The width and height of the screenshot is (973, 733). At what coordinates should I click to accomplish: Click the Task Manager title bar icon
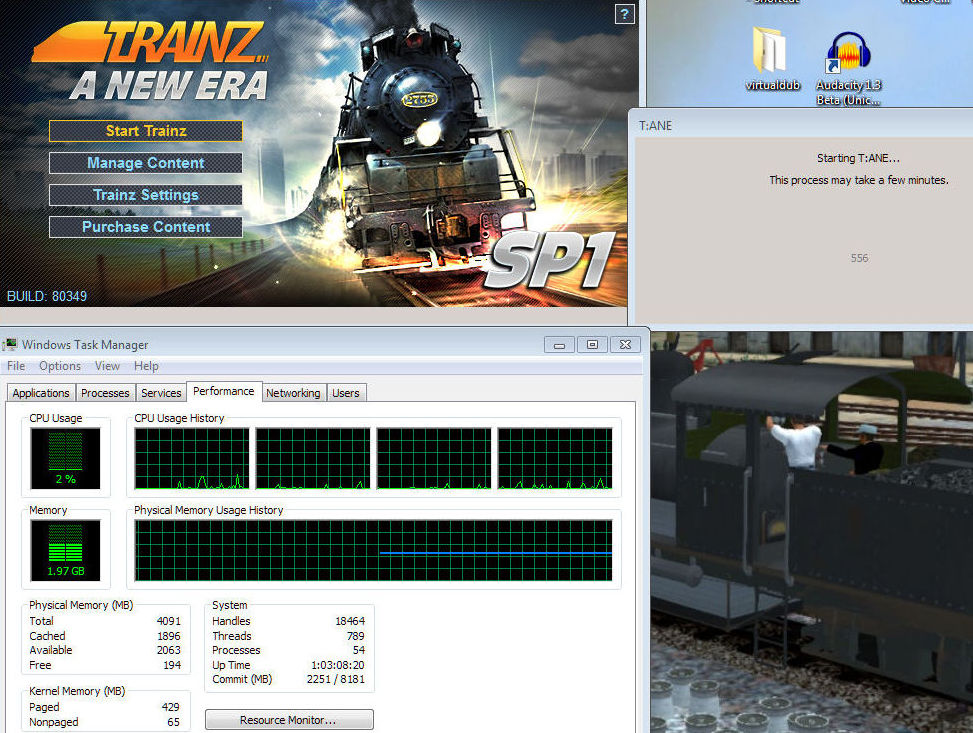click(x=9, y=344)
